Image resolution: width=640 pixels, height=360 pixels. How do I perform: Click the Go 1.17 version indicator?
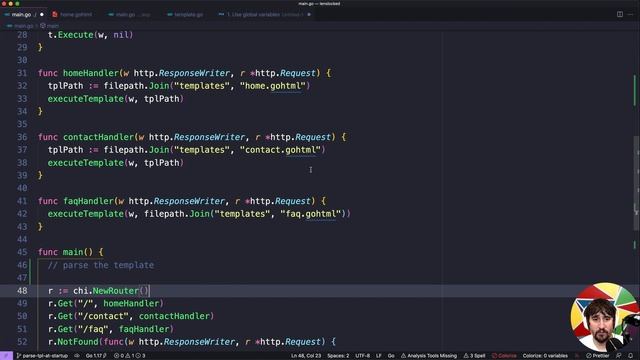pyautogui.click(x=96, y=356)
